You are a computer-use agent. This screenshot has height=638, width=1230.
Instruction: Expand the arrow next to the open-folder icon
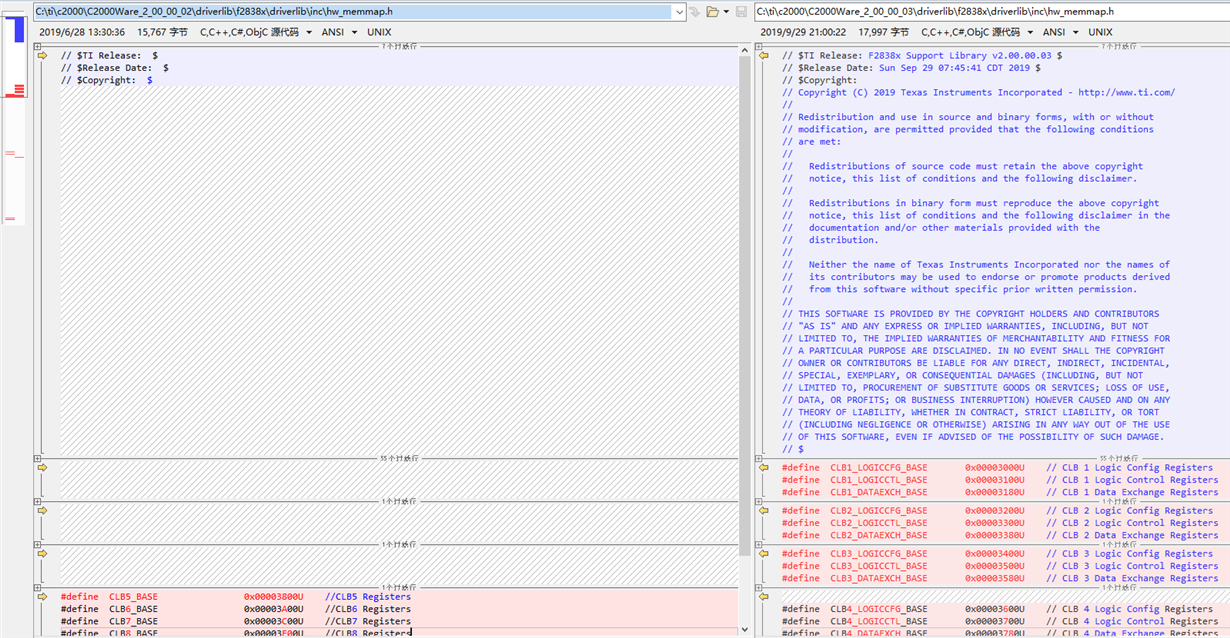(726, 12)
